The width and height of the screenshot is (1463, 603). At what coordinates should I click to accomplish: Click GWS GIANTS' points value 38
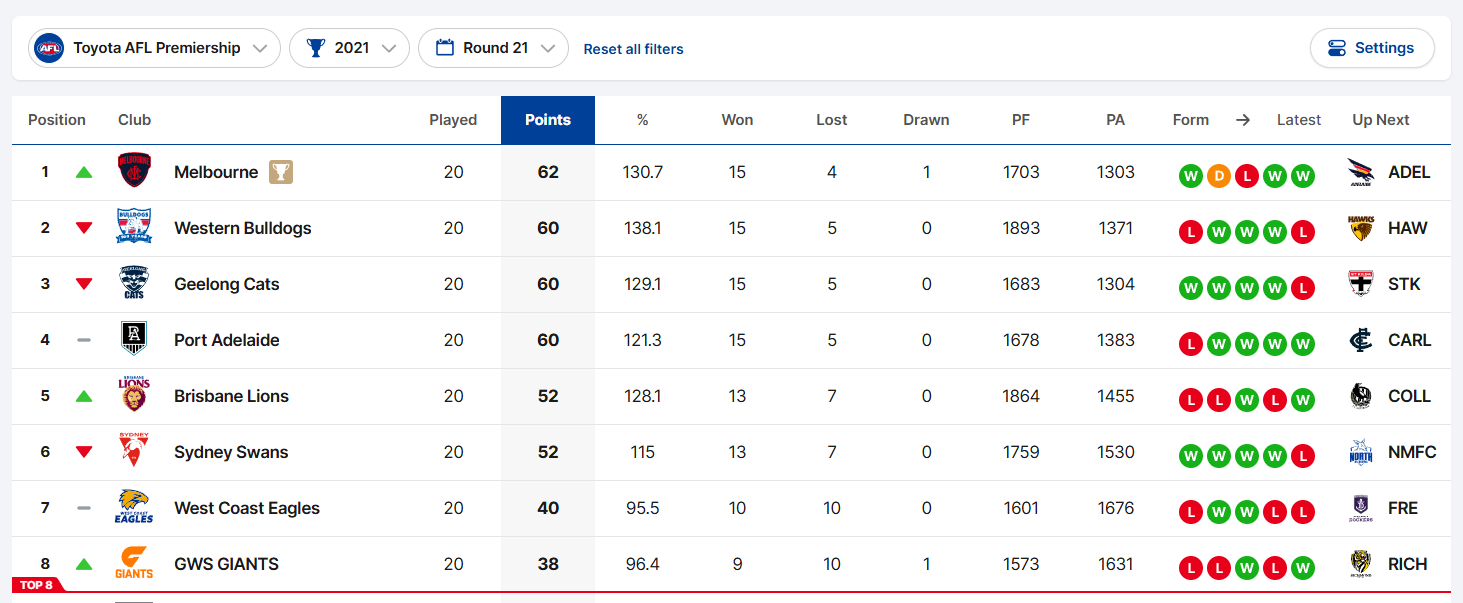548,564
